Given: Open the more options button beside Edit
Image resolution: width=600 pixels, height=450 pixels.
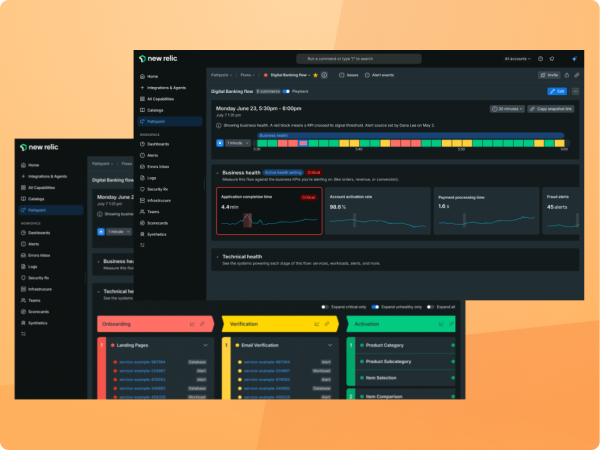Looking at the screenshot, I should [x=576, y=91].
